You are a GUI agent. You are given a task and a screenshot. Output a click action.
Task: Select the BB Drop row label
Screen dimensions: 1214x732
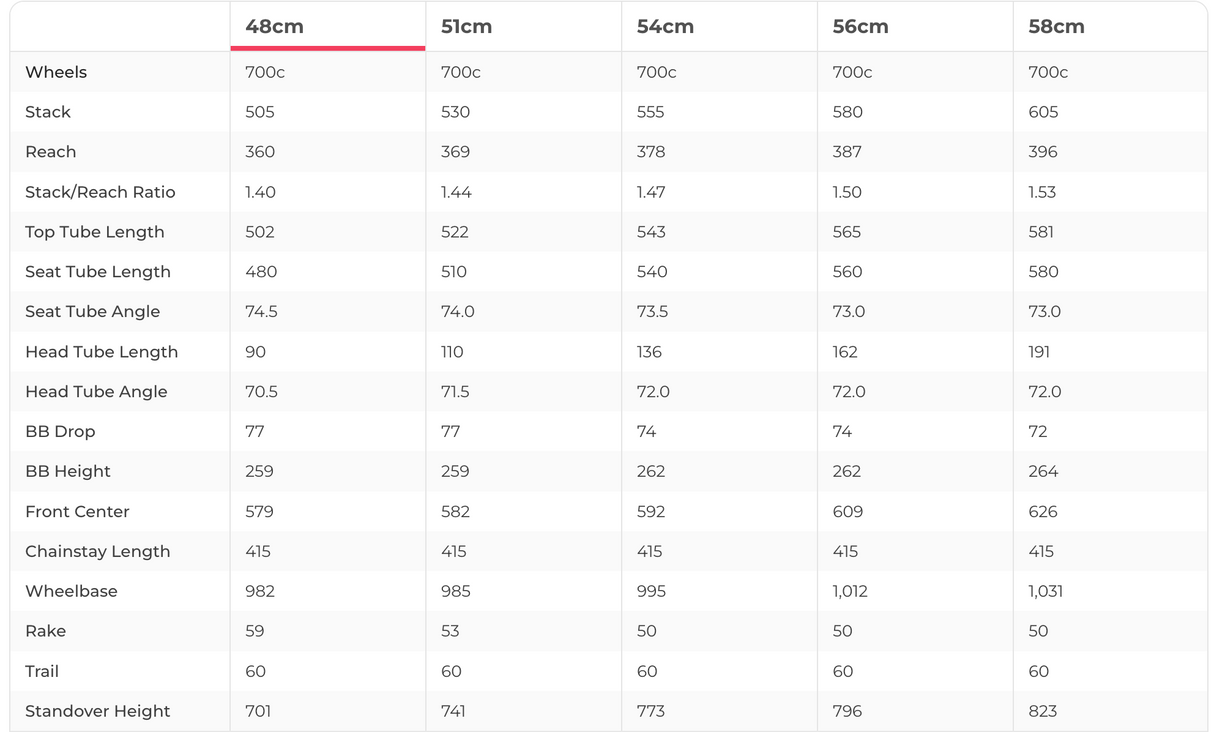click(x=60, y=432)
